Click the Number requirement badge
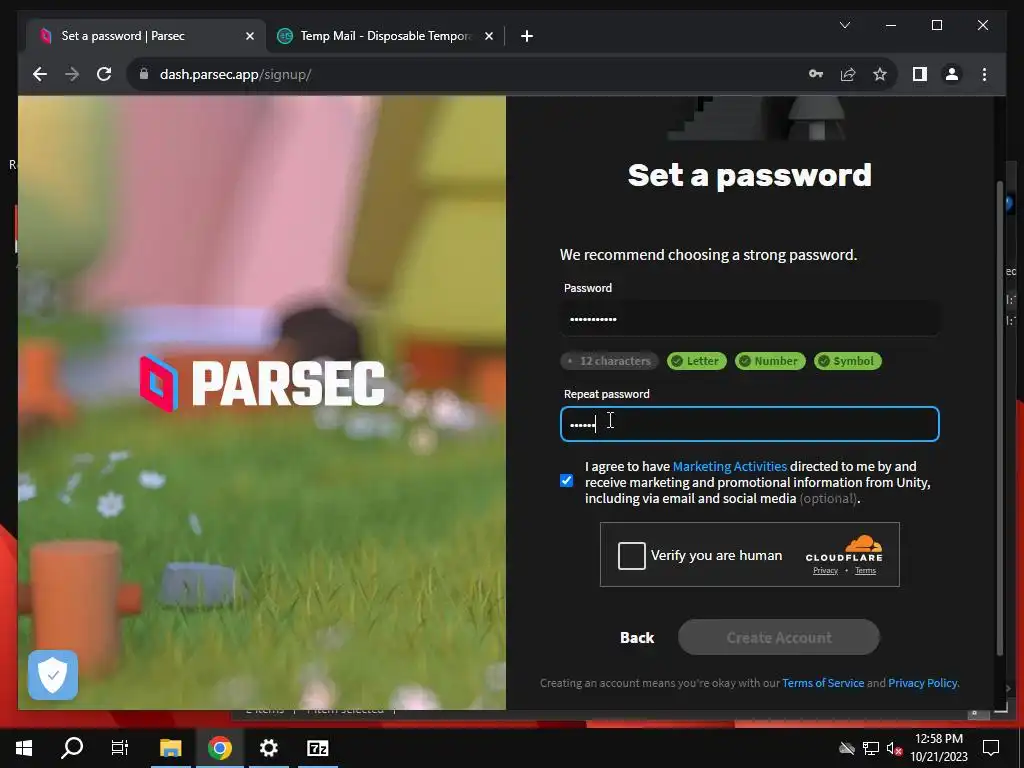 770,361
